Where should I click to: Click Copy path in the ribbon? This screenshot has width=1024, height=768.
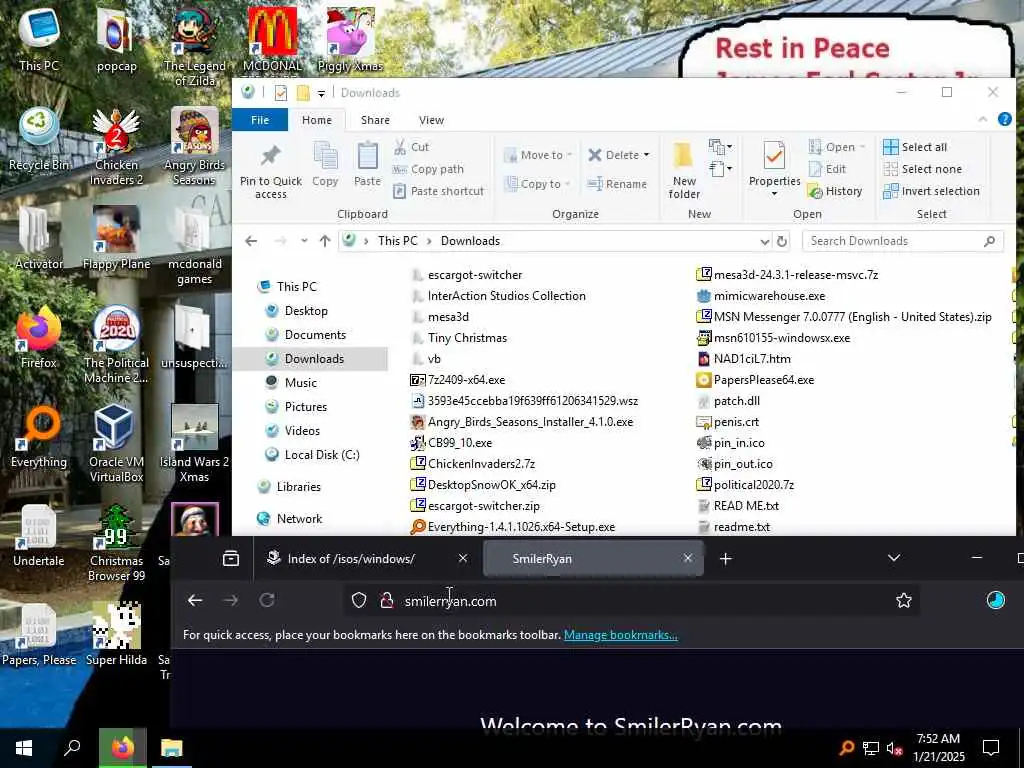(x=428, y=169)
